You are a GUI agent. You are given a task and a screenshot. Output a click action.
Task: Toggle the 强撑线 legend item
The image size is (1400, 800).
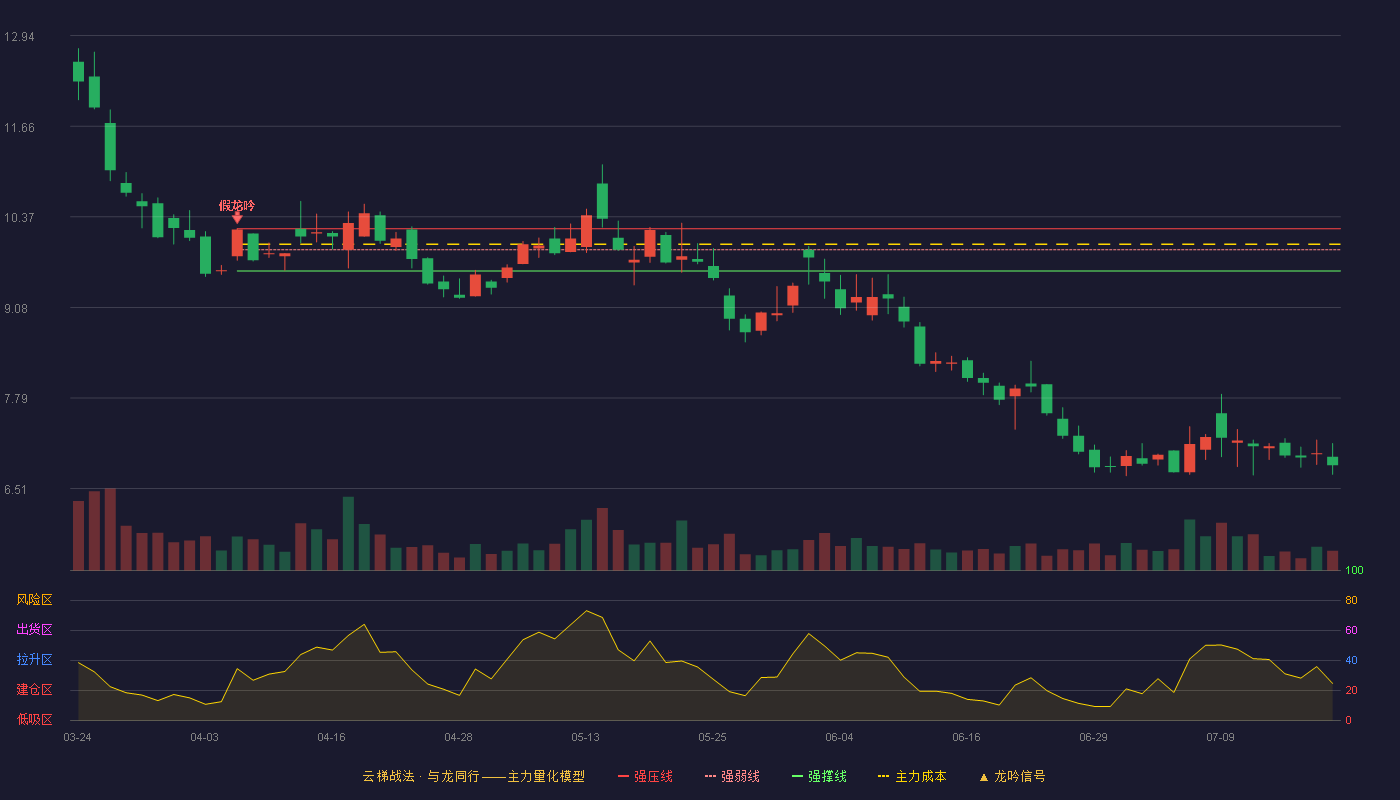(819, 776)
